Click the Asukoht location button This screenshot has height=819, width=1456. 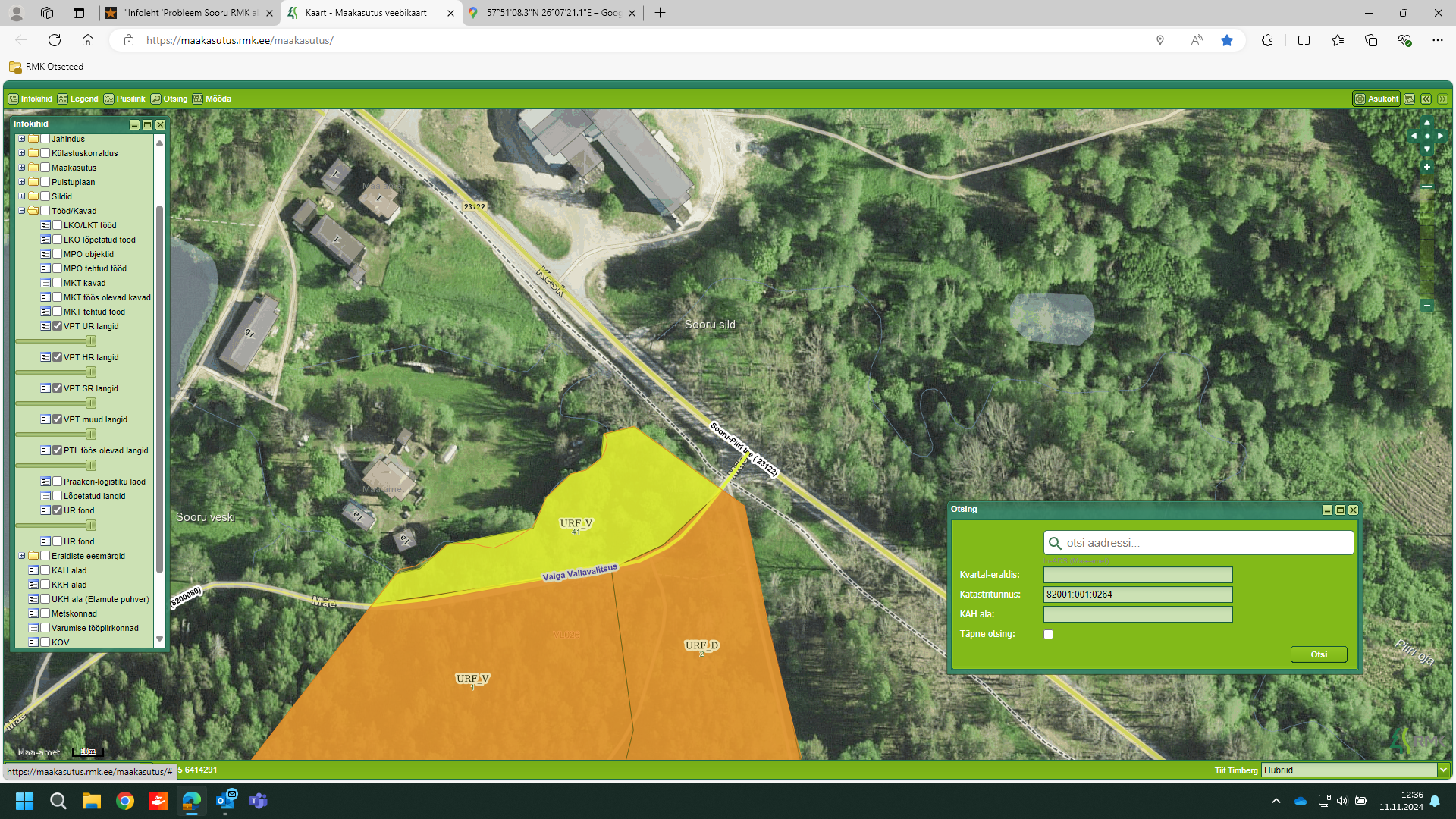[1376, 99]
